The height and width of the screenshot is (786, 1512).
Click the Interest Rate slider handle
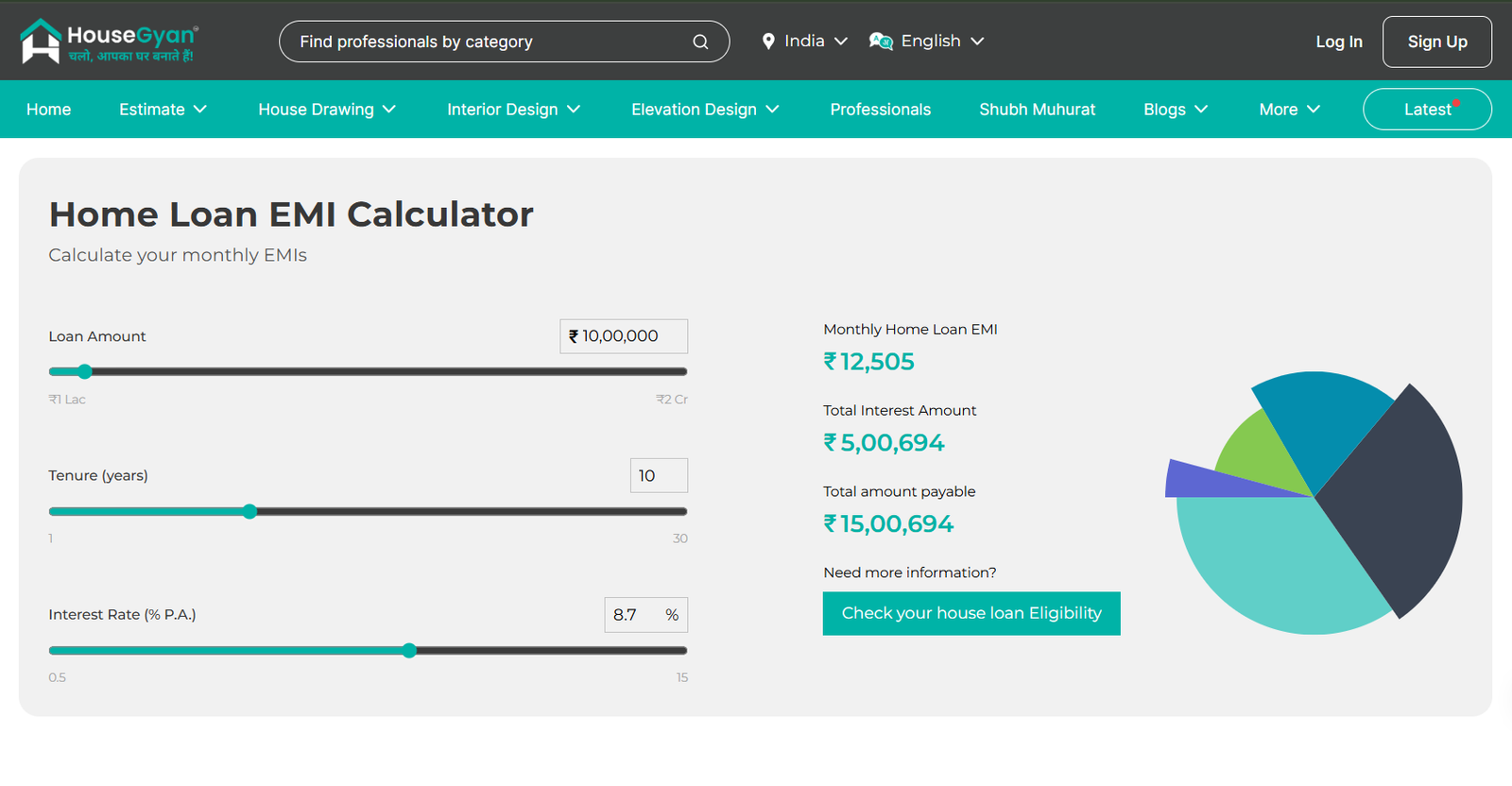click(x=409, y=650)
